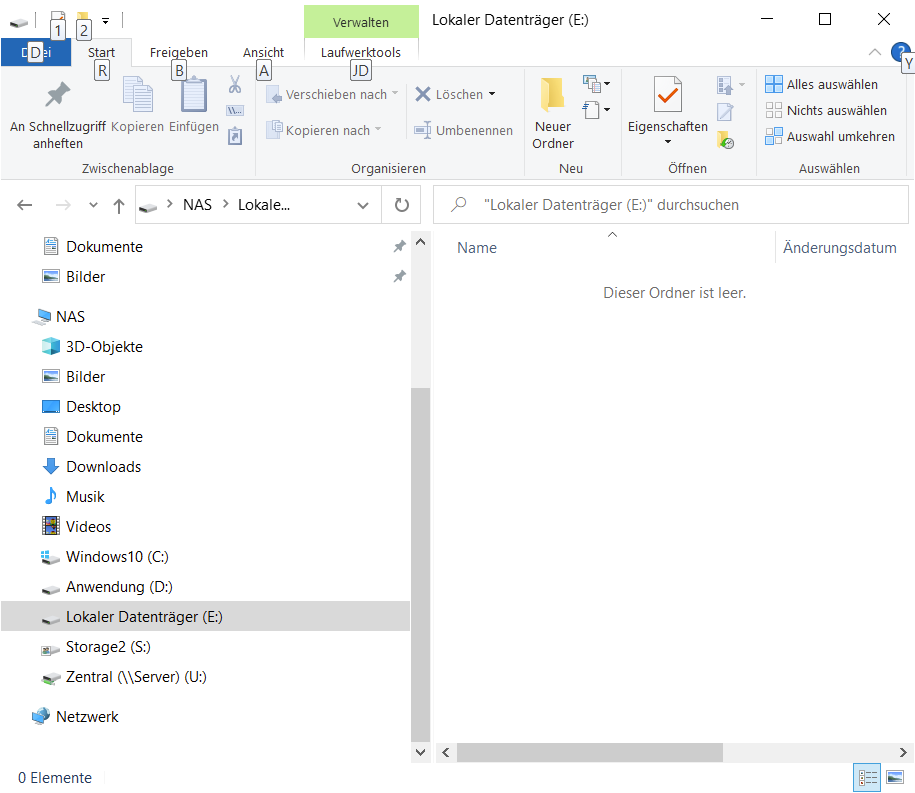Open the Freigeben ribbon tab
This screenshot has width=915, height=793.
click(179, 53)
